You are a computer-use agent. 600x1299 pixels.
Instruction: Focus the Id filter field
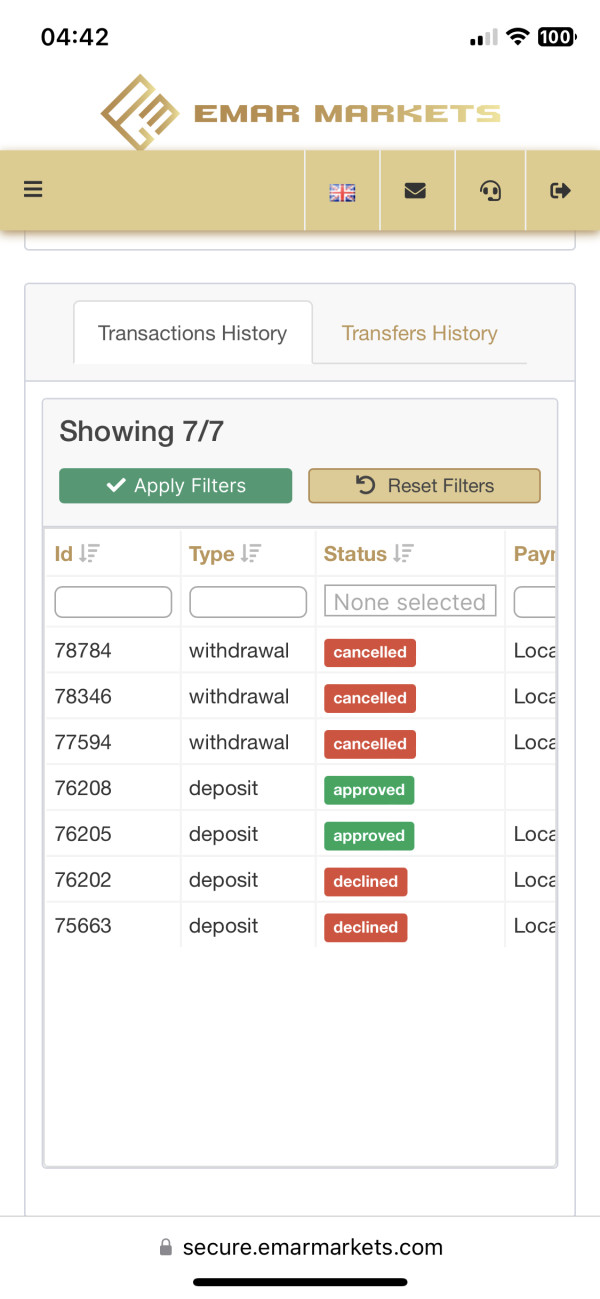click(x=113, y=602)
